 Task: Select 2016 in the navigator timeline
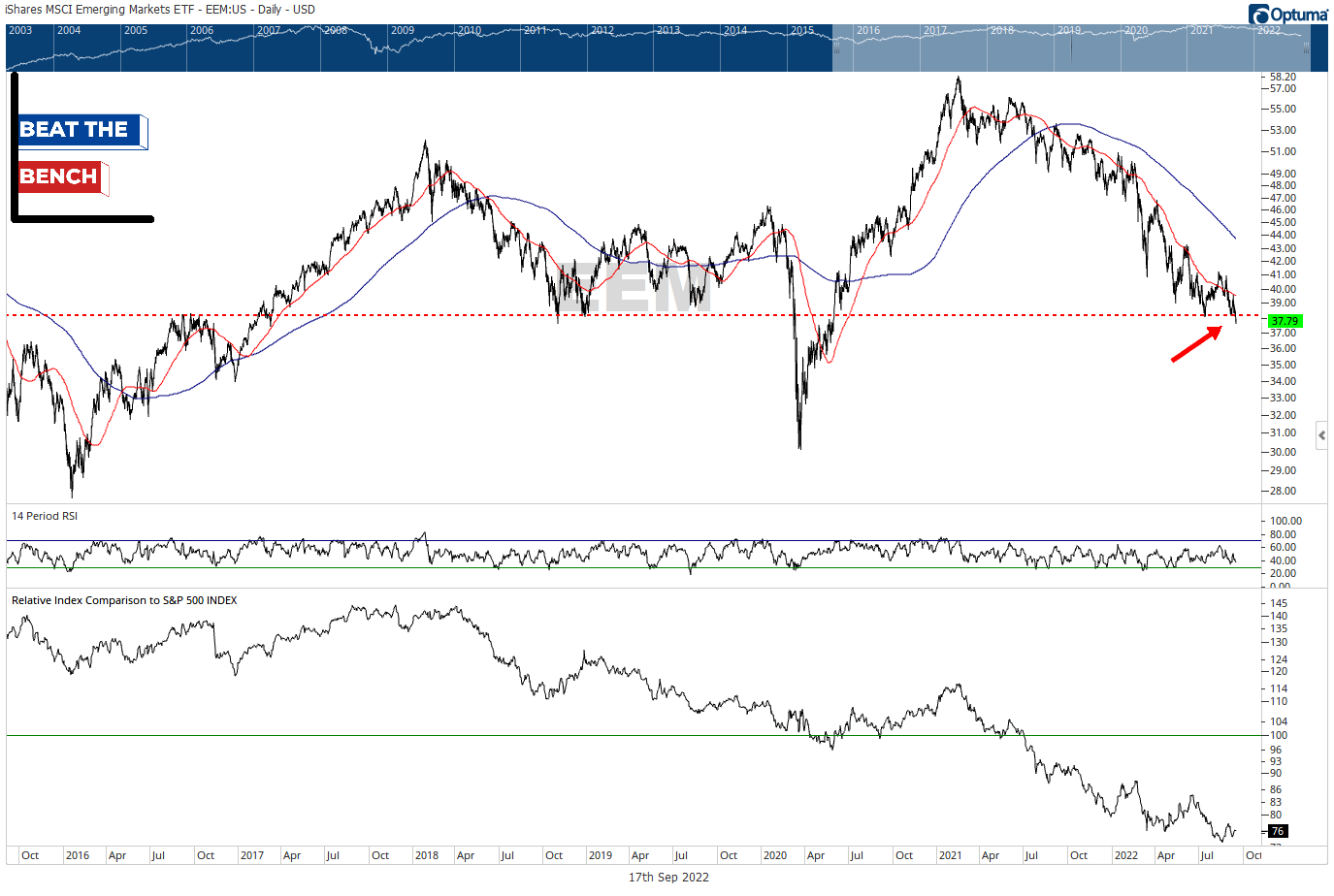(x=868, y=30)
